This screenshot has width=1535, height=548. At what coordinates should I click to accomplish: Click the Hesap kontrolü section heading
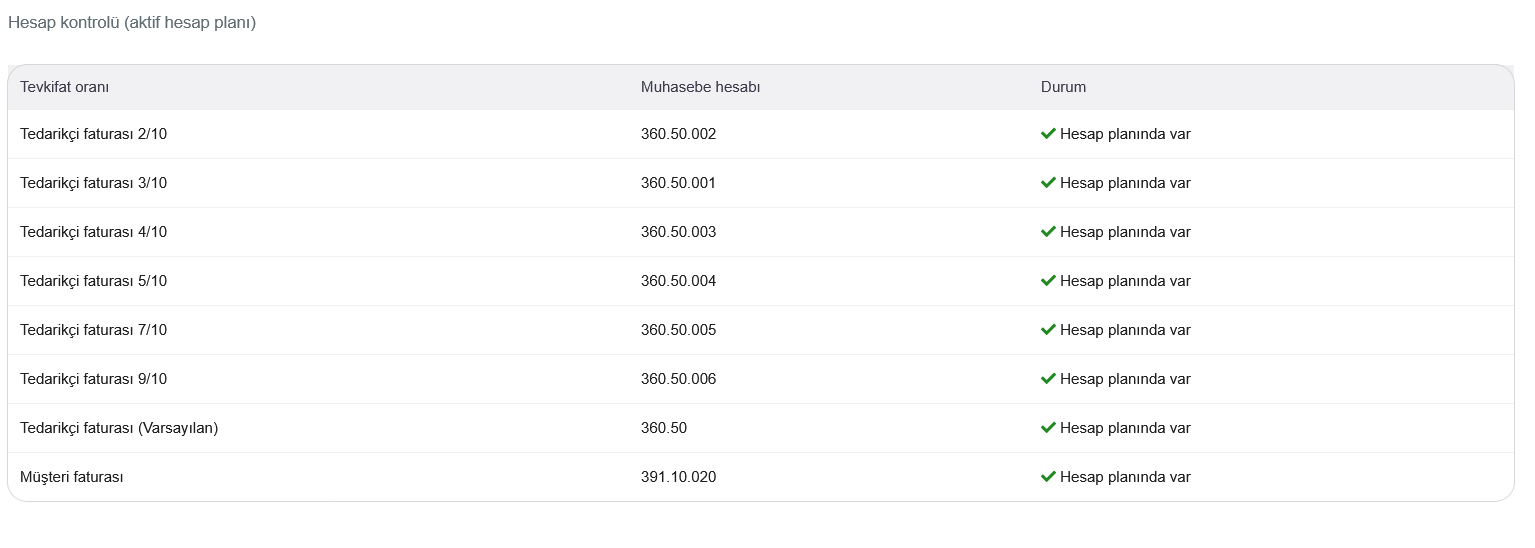(132, 22)
